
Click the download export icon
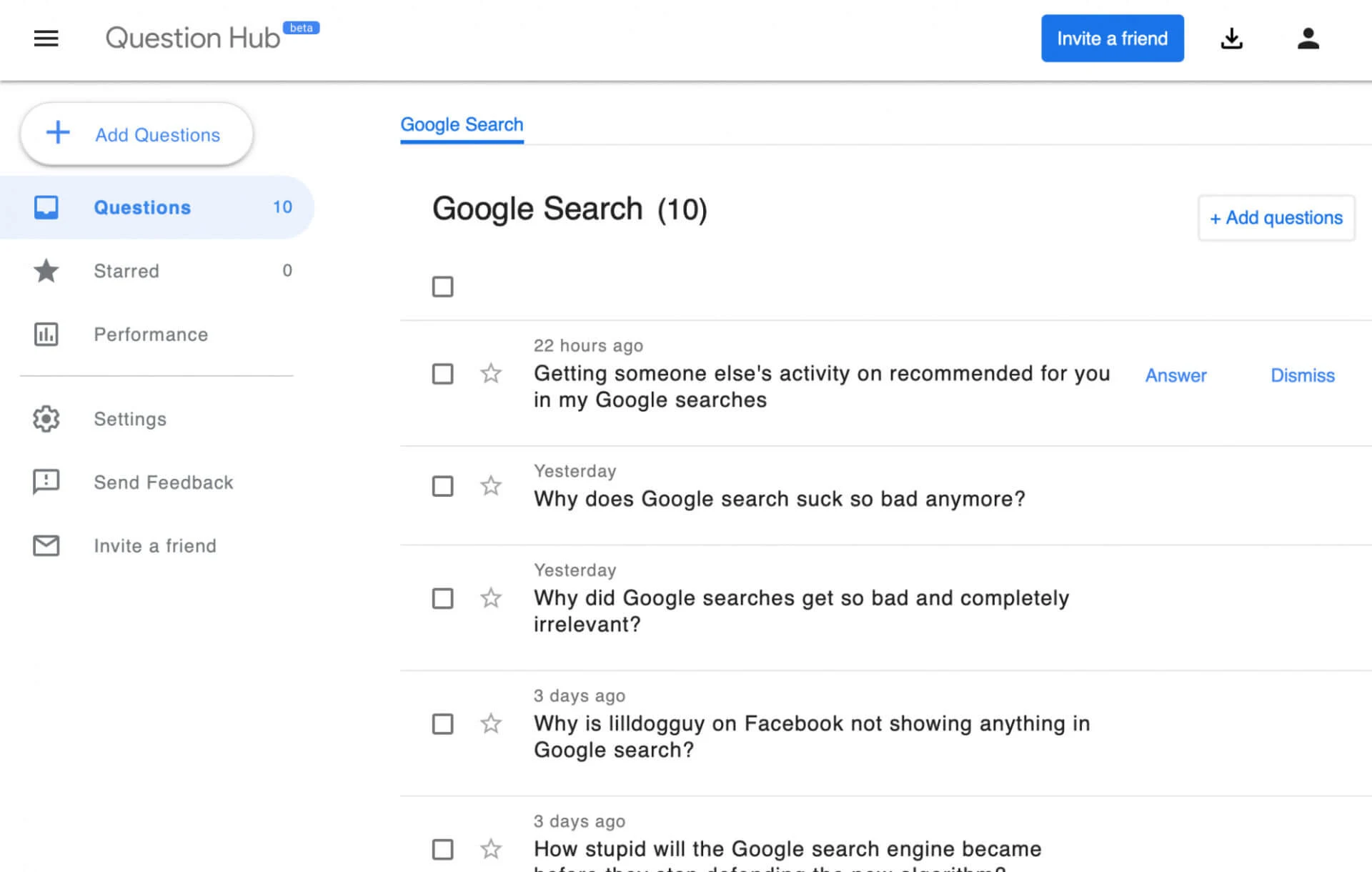click(1232, 39)
